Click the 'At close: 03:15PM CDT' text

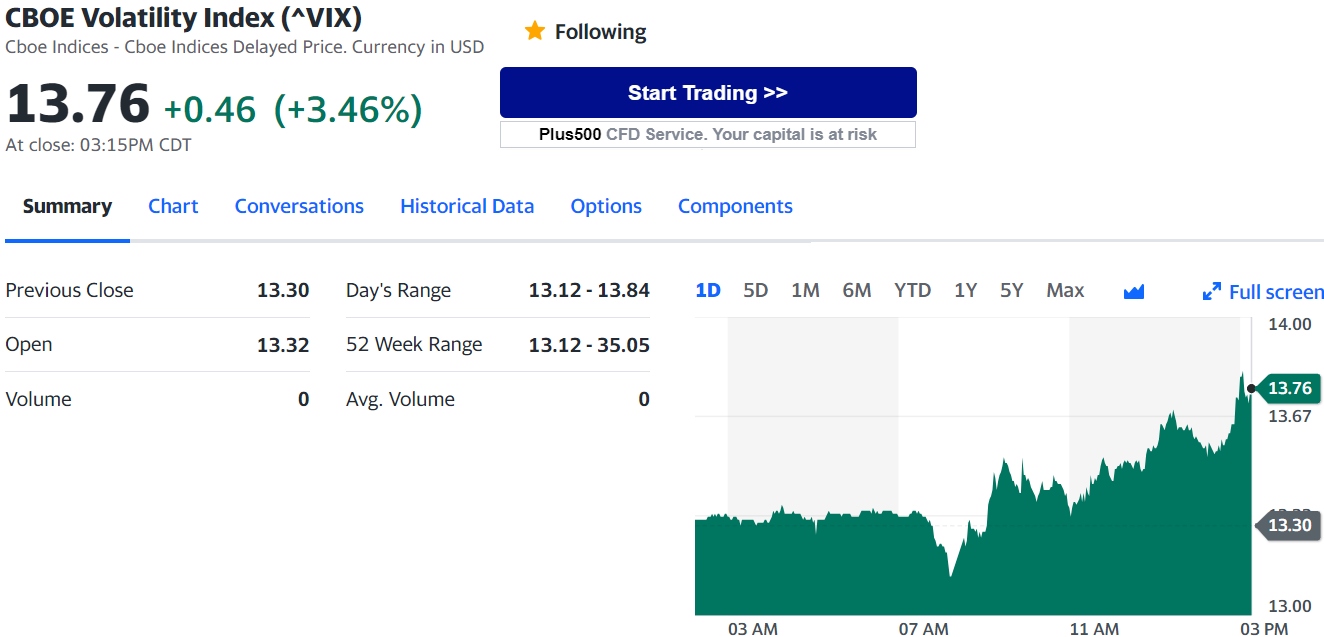click(x=98, y=145)
